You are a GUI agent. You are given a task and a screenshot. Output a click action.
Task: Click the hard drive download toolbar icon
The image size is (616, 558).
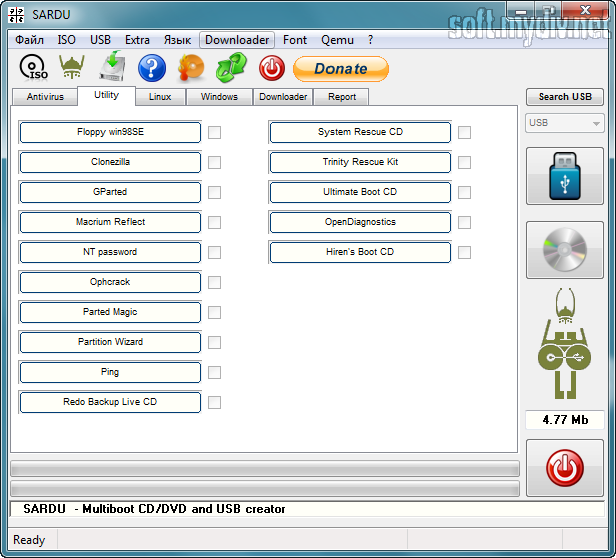[x=112, y=66]
